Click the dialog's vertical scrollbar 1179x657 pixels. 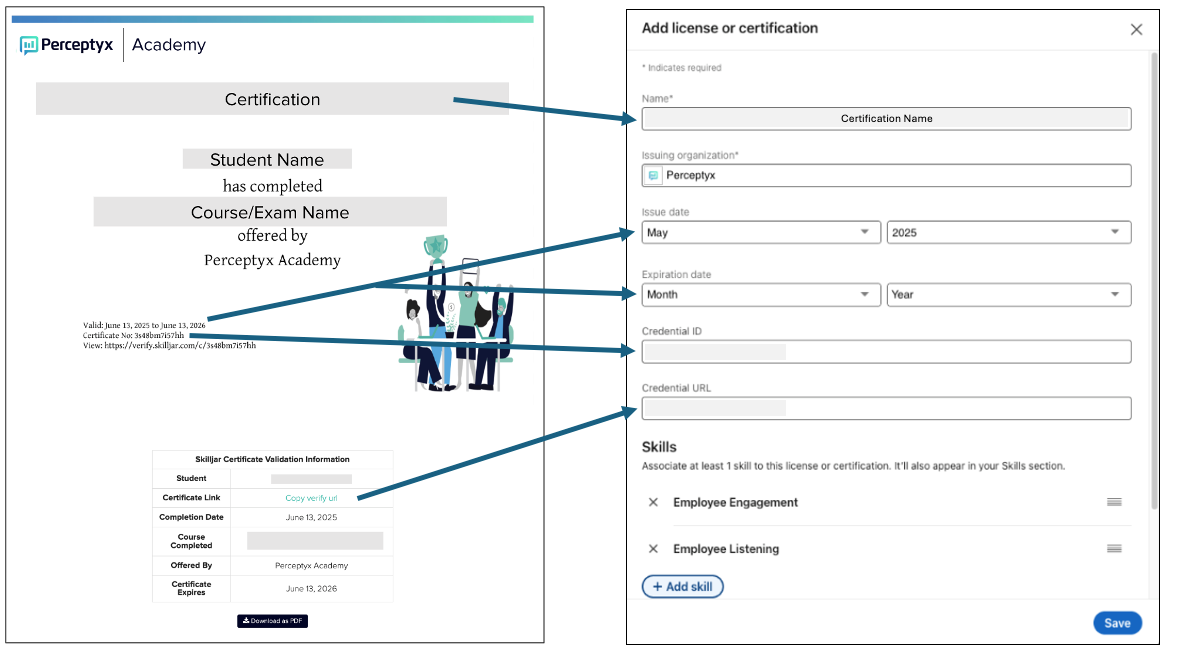coord(1154,280)
